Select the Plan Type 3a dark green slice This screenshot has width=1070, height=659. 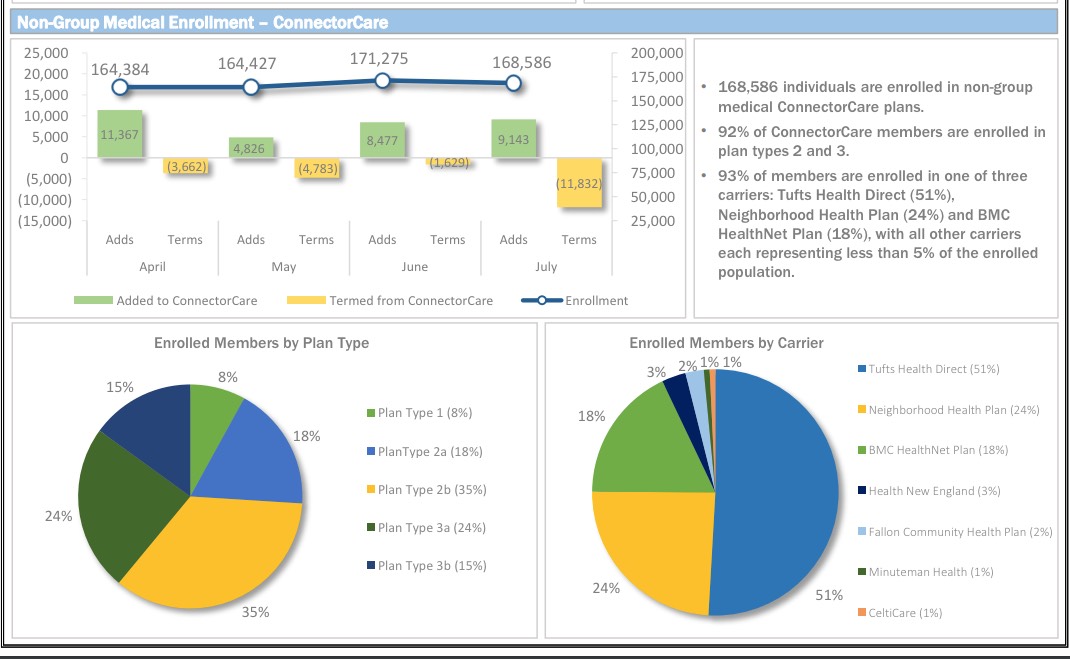120,500
